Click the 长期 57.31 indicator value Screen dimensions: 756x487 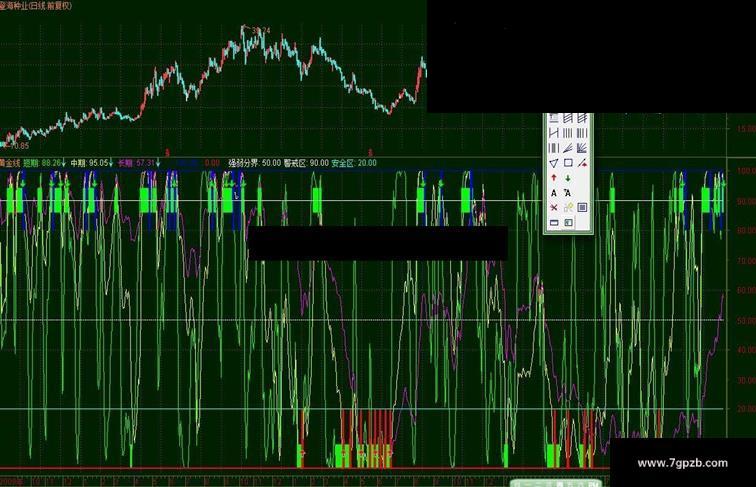point(139,163)
